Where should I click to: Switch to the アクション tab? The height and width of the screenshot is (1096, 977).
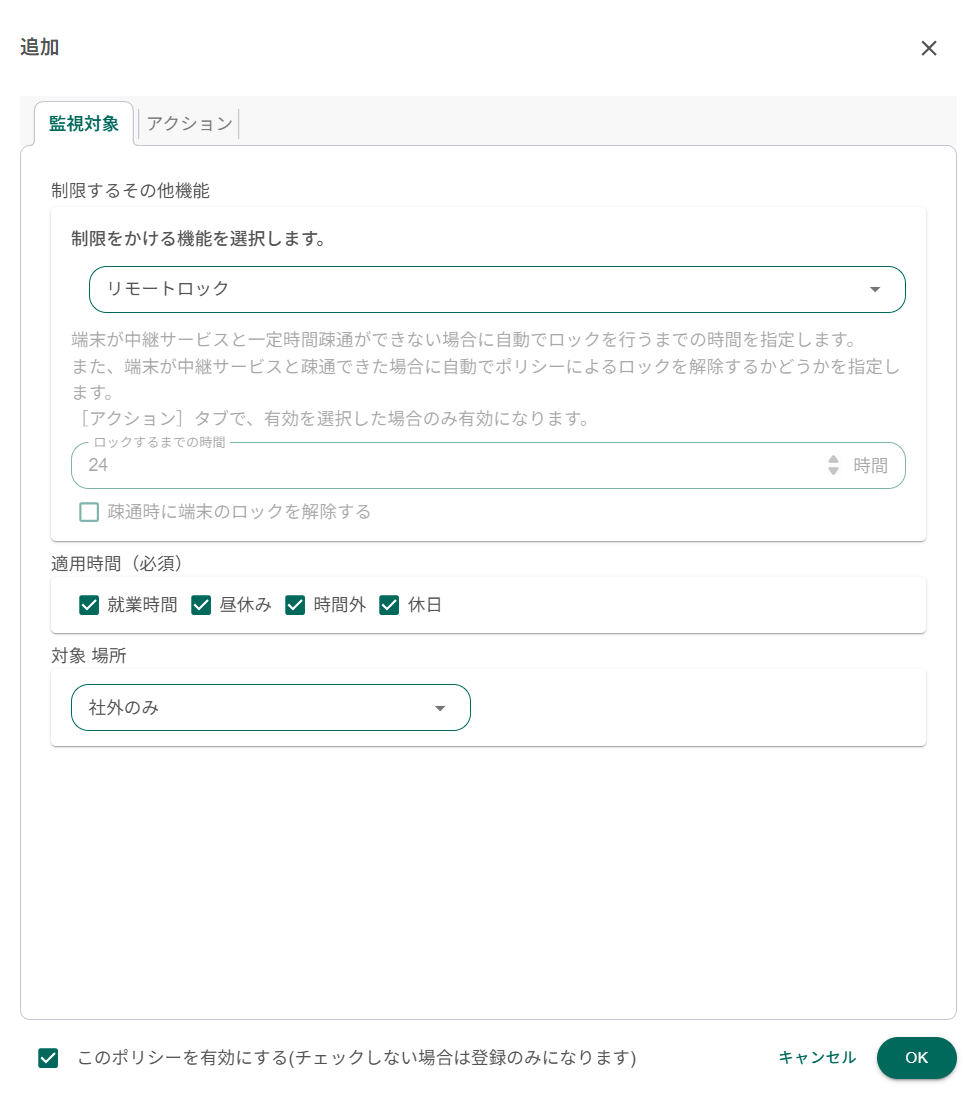tap(188, 123)
